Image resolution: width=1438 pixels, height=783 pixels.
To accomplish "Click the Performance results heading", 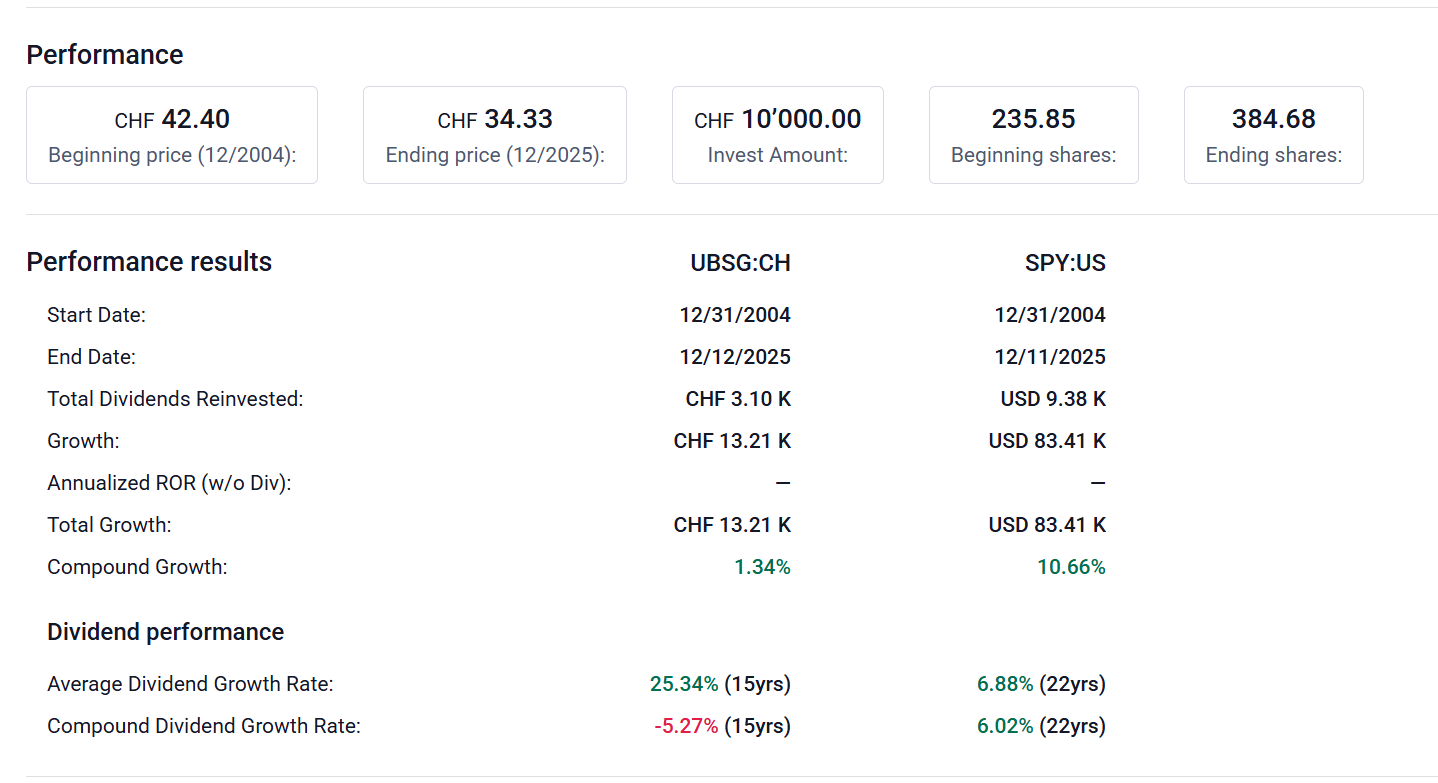I will (x=149, y=262).
